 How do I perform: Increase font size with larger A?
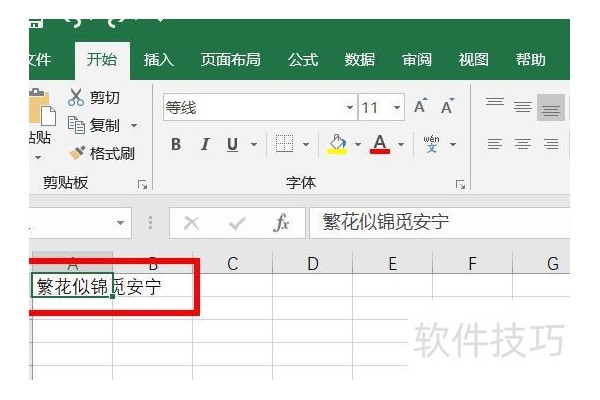(x=421, y=106)
